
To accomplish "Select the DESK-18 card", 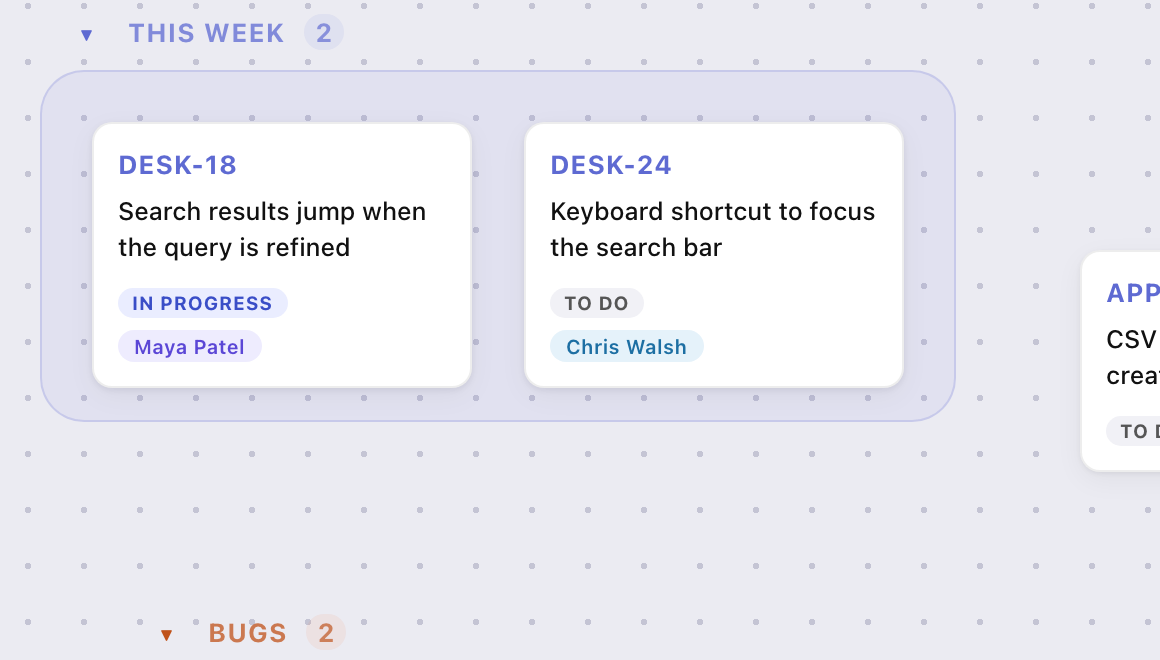I will (282, 255).
